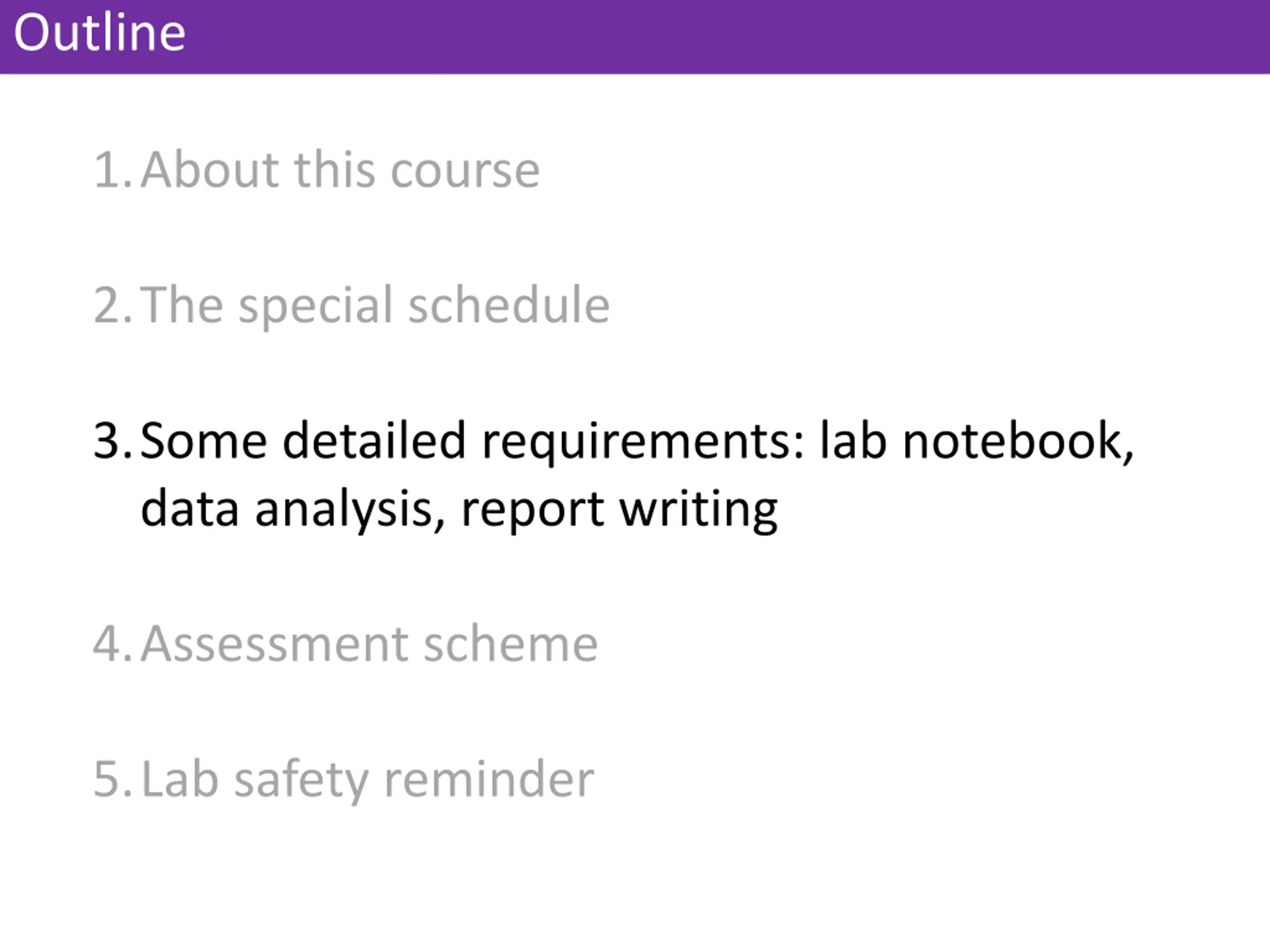Click the word "reminder" in item five
The image size is (1270, 952).
489,779
